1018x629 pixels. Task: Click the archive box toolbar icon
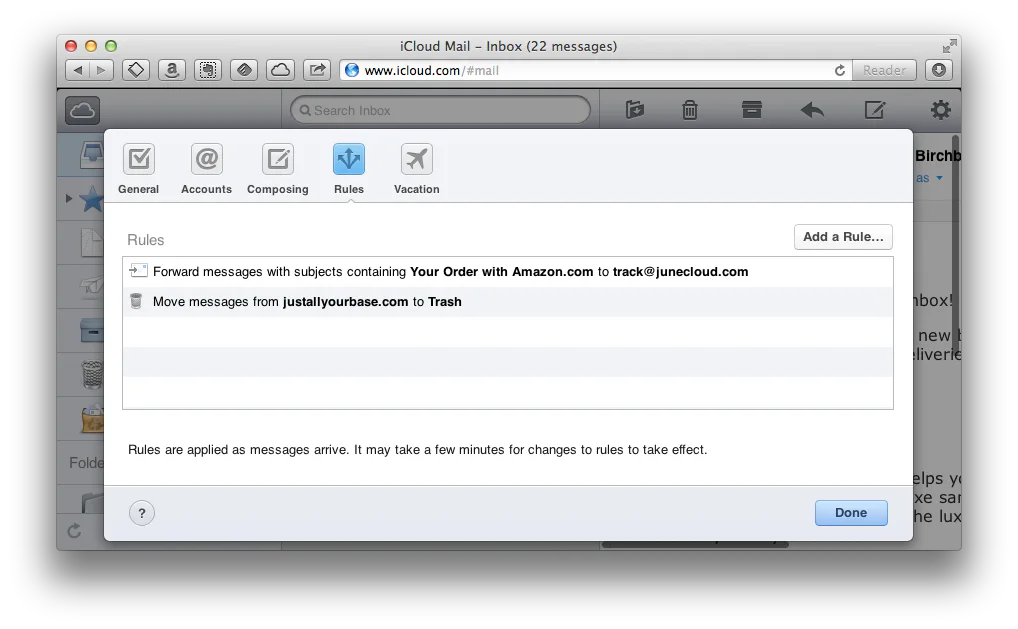tap(751, 110)
